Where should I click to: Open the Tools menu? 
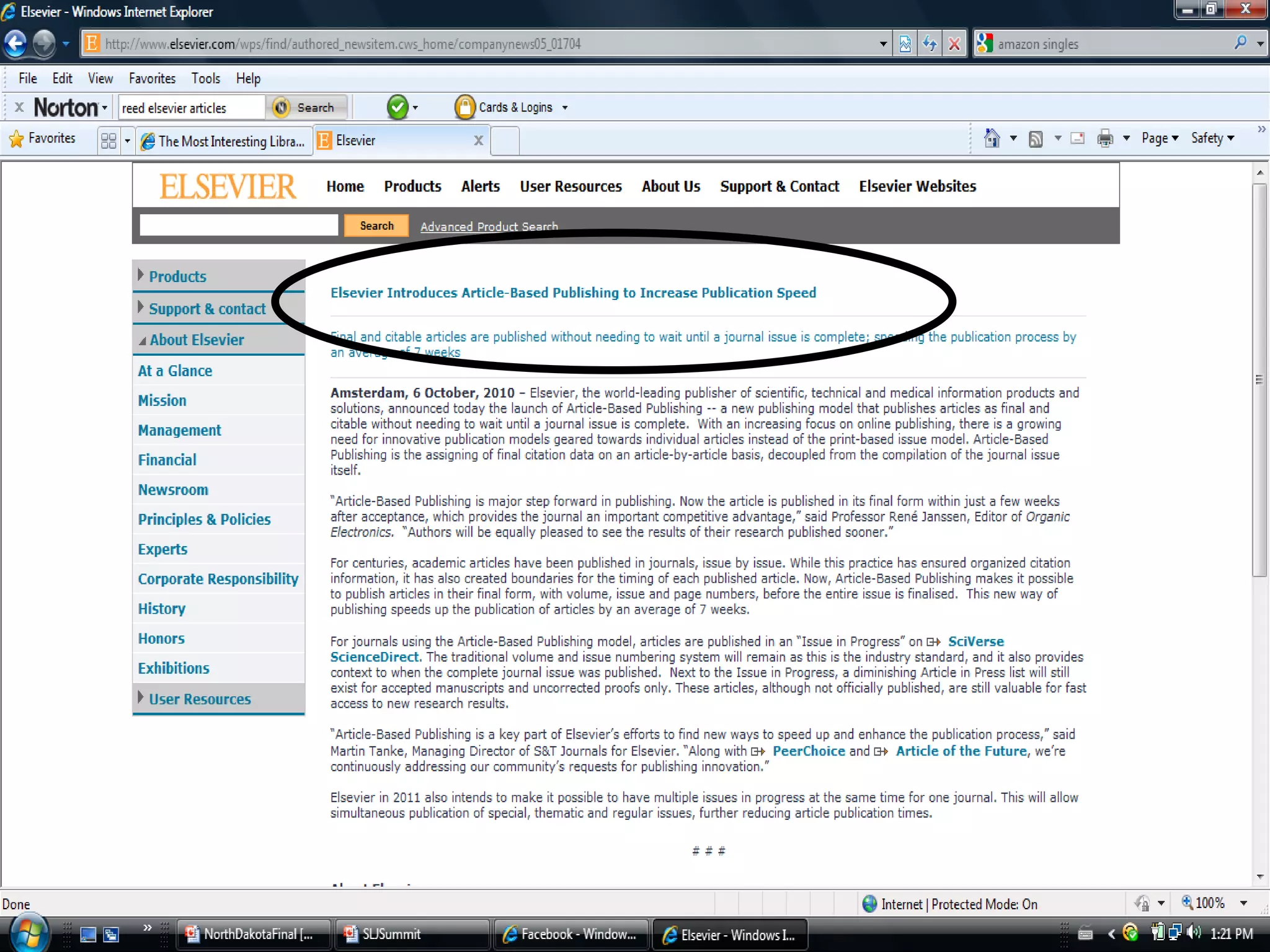pyautogui.click(x=205, y=79)
